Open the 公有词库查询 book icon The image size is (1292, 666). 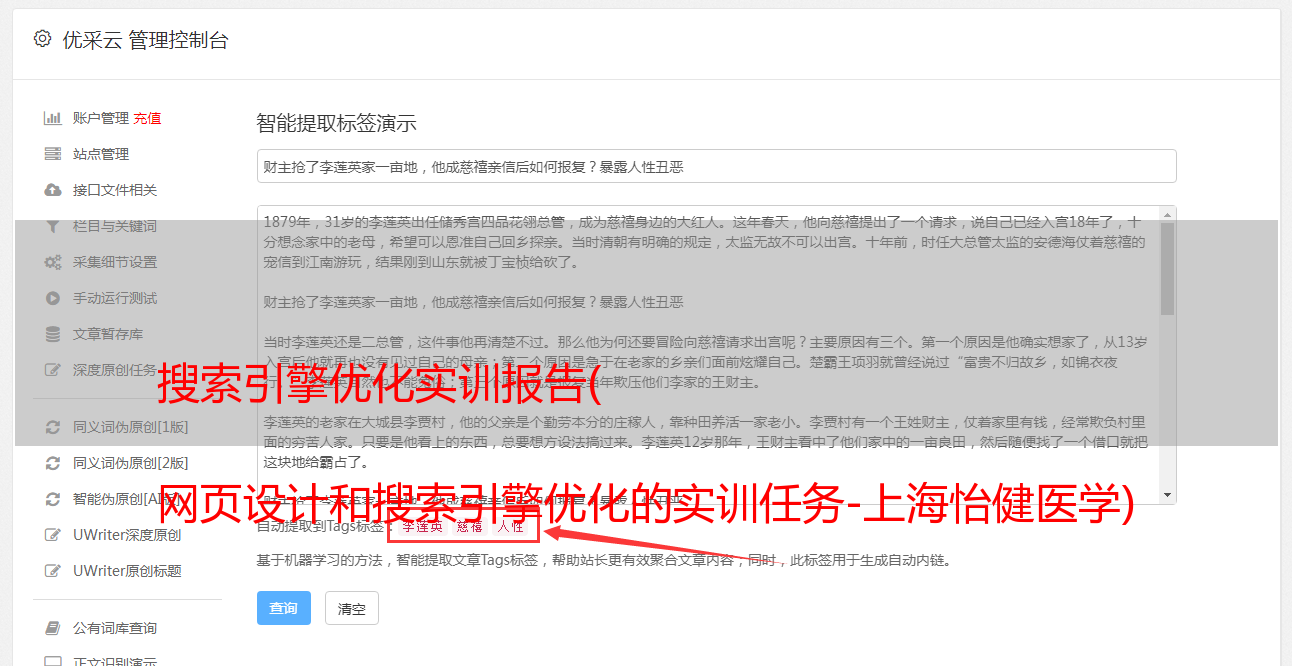coord(53,628)
